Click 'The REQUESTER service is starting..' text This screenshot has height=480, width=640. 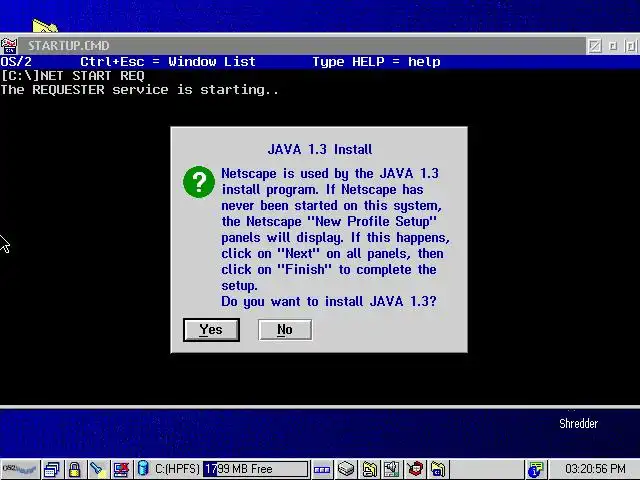coord(140,90)
